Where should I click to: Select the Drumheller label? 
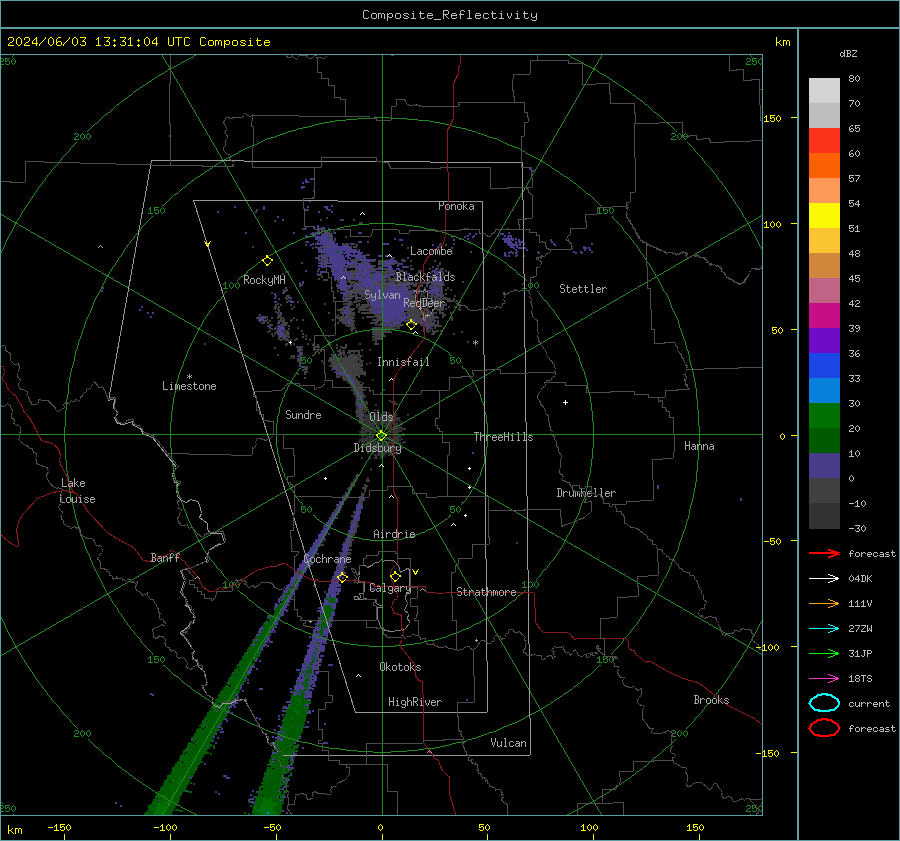pos(586,493)
